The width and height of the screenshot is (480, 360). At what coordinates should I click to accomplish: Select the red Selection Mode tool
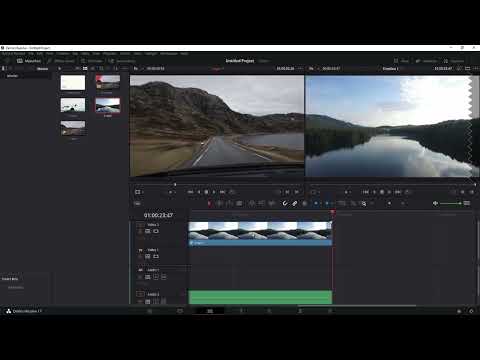tap(209, 203)
